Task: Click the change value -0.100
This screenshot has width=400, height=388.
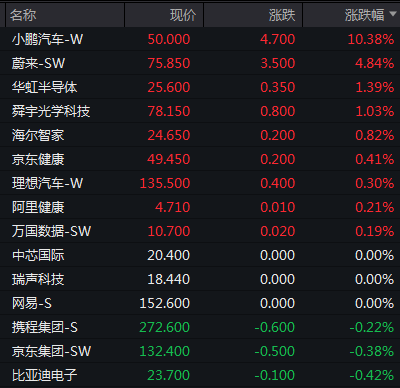Action: point(275,375)
